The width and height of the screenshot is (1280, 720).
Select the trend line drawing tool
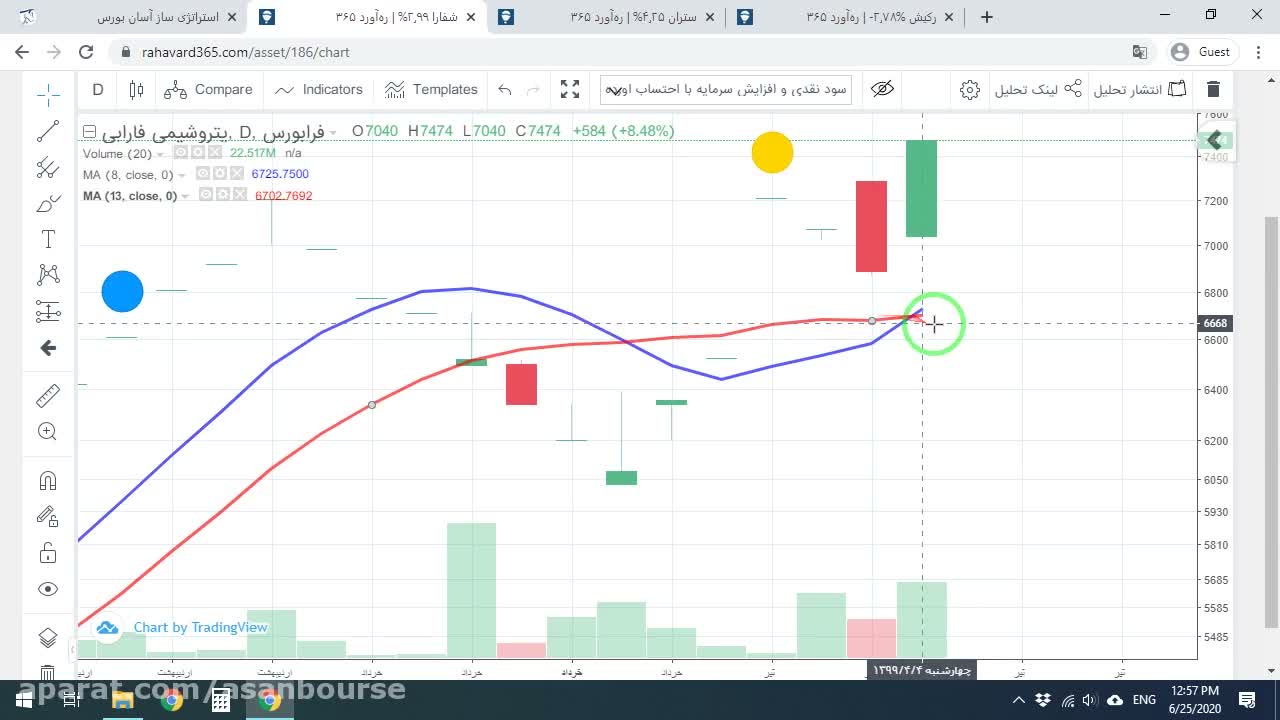point(48,132)
